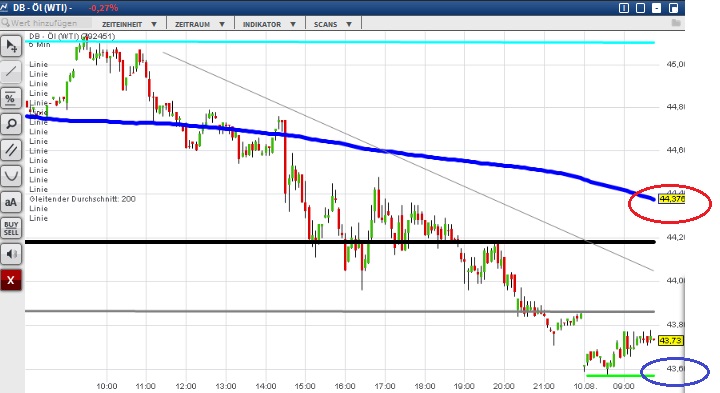Click the last Linie label in legend

39,218
